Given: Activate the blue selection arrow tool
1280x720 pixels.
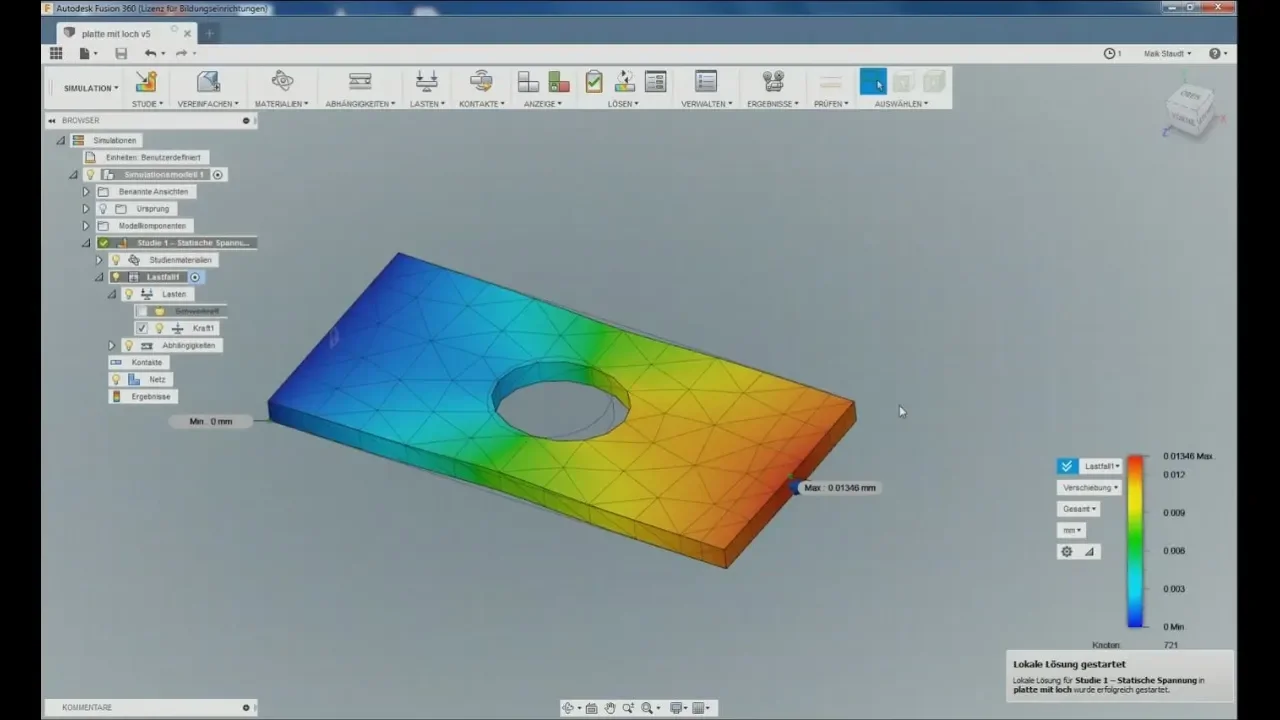Looking at the screenshot, I should click(x=873, y=81).
